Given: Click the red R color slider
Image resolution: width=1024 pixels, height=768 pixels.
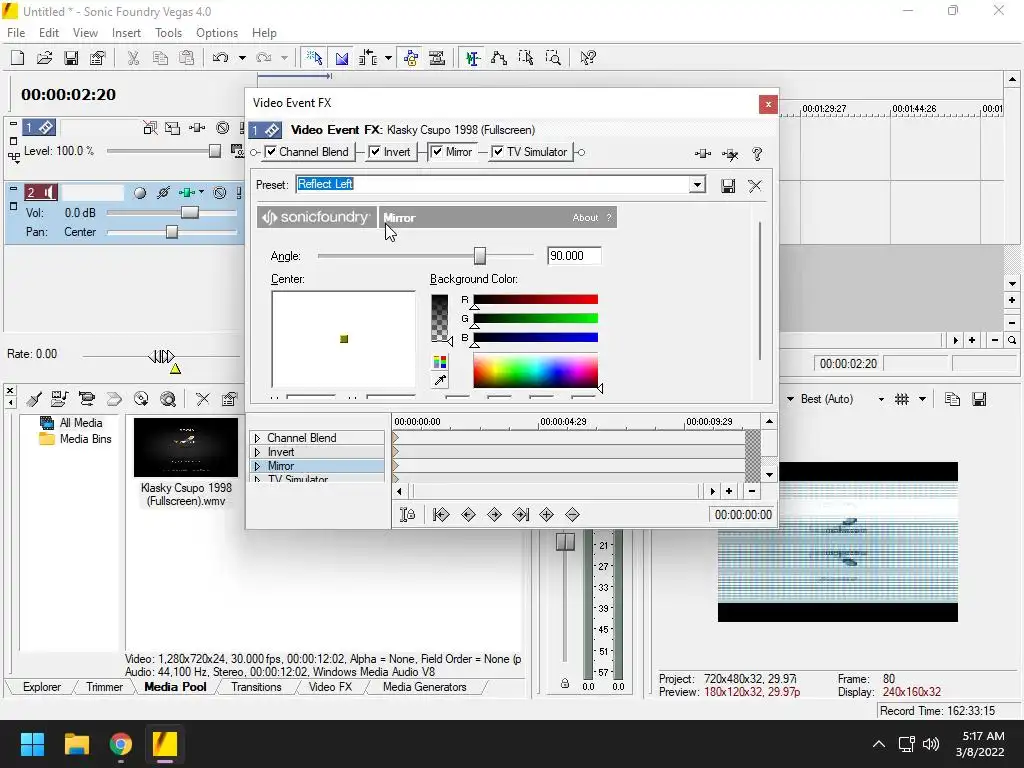Looking at the screenshot, I should click(x=536, y=300).
